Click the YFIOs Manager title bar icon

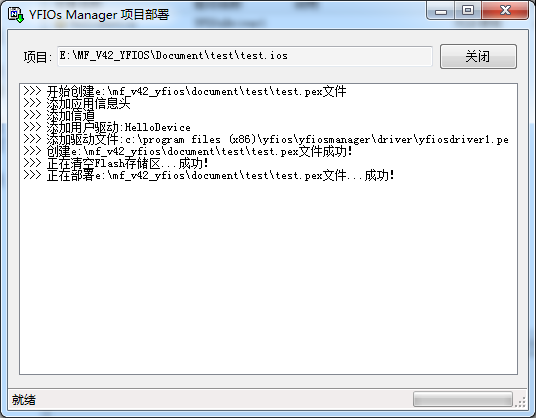tap(16, 15)
